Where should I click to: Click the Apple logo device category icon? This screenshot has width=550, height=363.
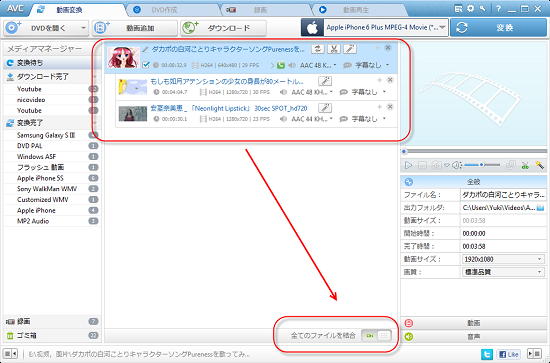(x=312, y=28)
